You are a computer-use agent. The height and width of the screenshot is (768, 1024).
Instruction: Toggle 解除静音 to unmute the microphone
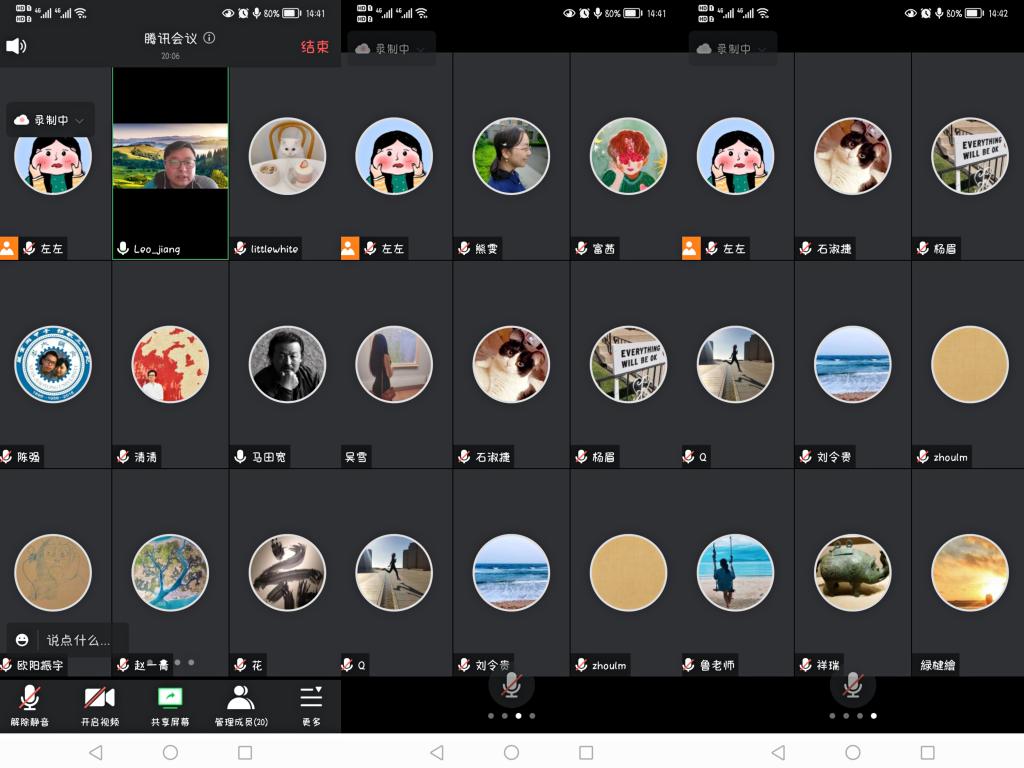tap(29, 698)
